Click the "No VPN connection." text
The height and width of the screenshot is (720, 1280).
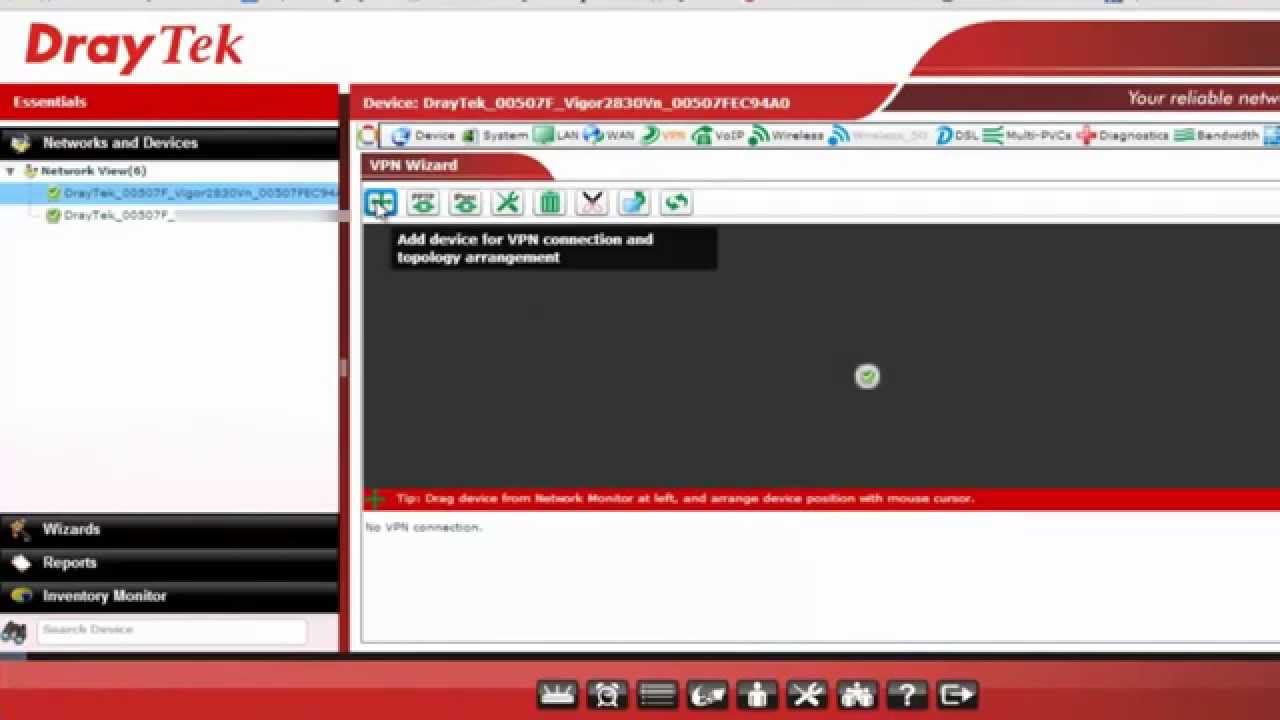click(x=423, y=527)
